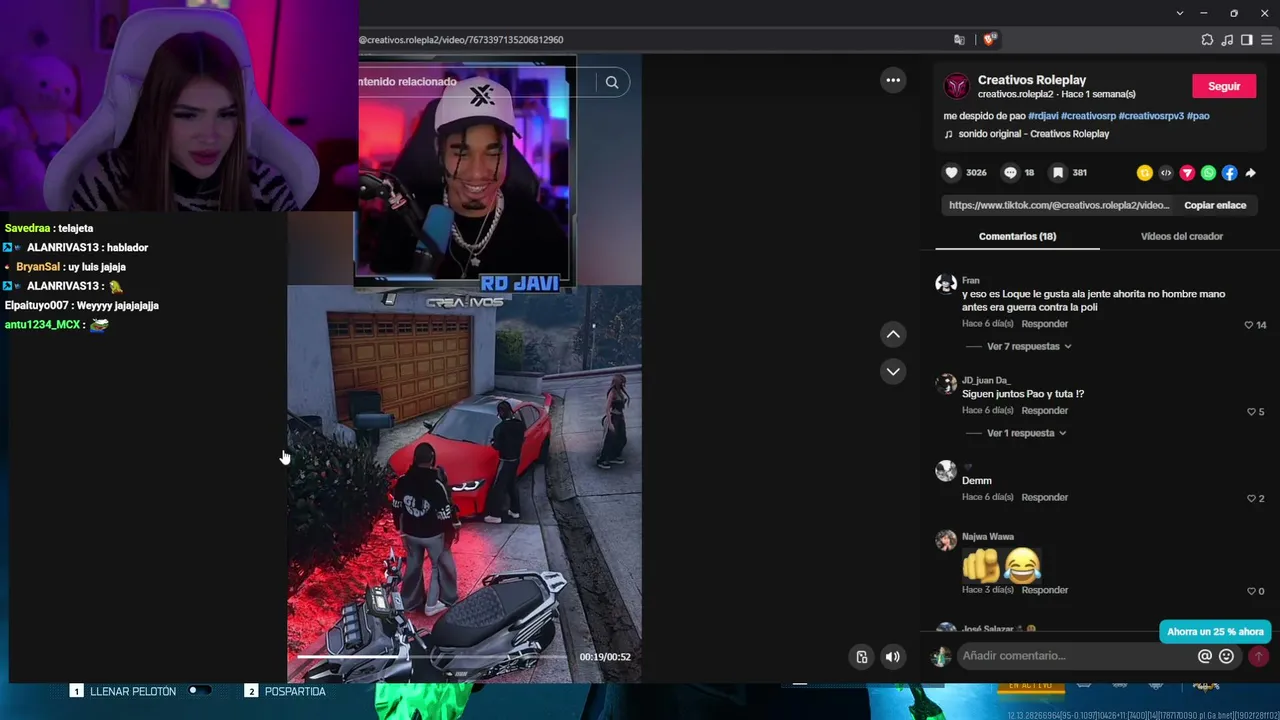Click the translate page icon

click(x=959, y=40)
